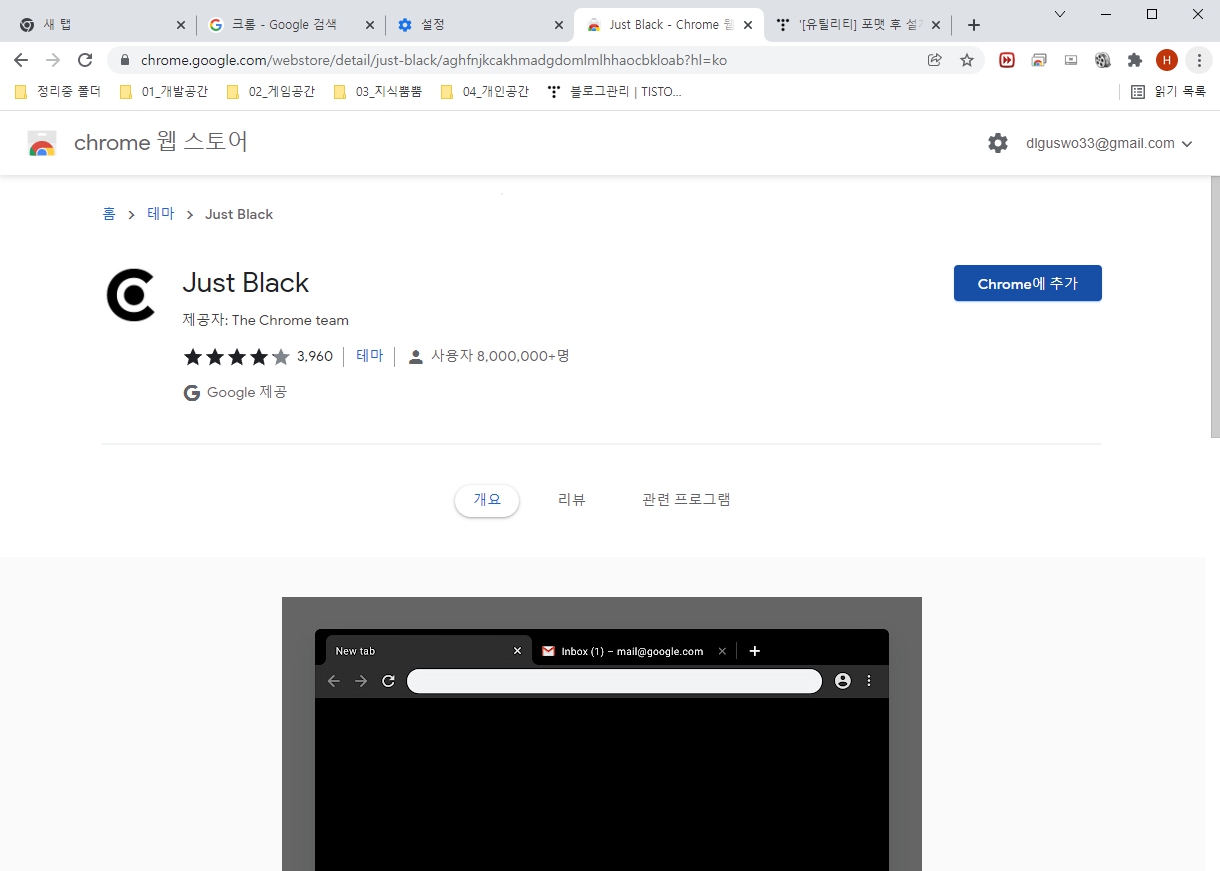
Task: Close the Just Black tab
Action: (x=748, y=25)
